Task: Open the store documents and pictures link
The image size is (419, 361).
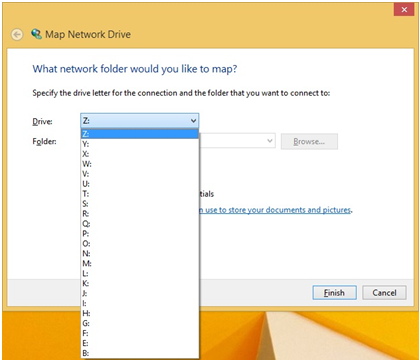Action: [276, 210]
